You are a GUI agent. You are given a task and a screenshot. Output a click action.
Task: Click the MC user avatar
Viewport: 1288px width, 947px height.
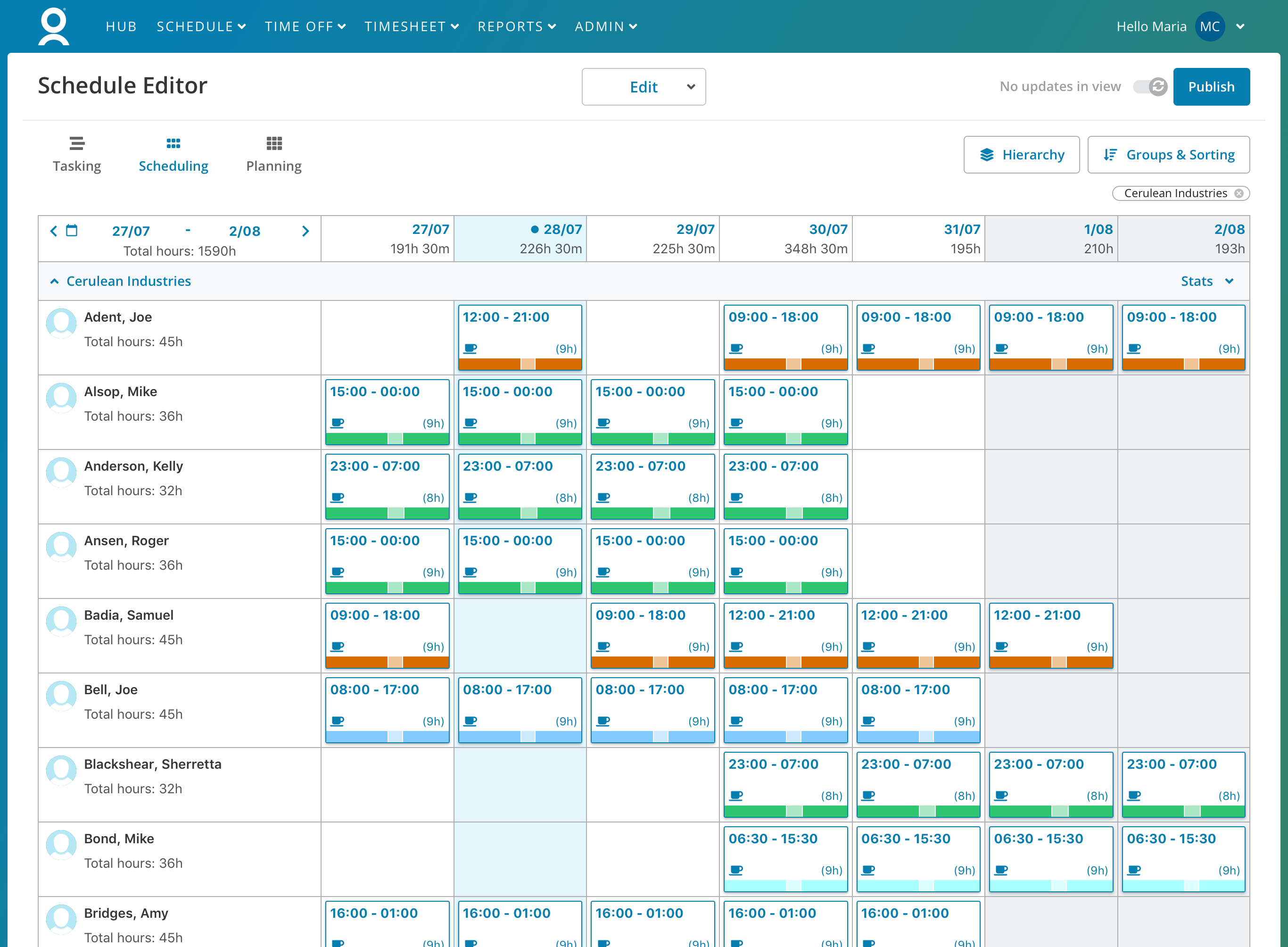(x=1210, y=26)
